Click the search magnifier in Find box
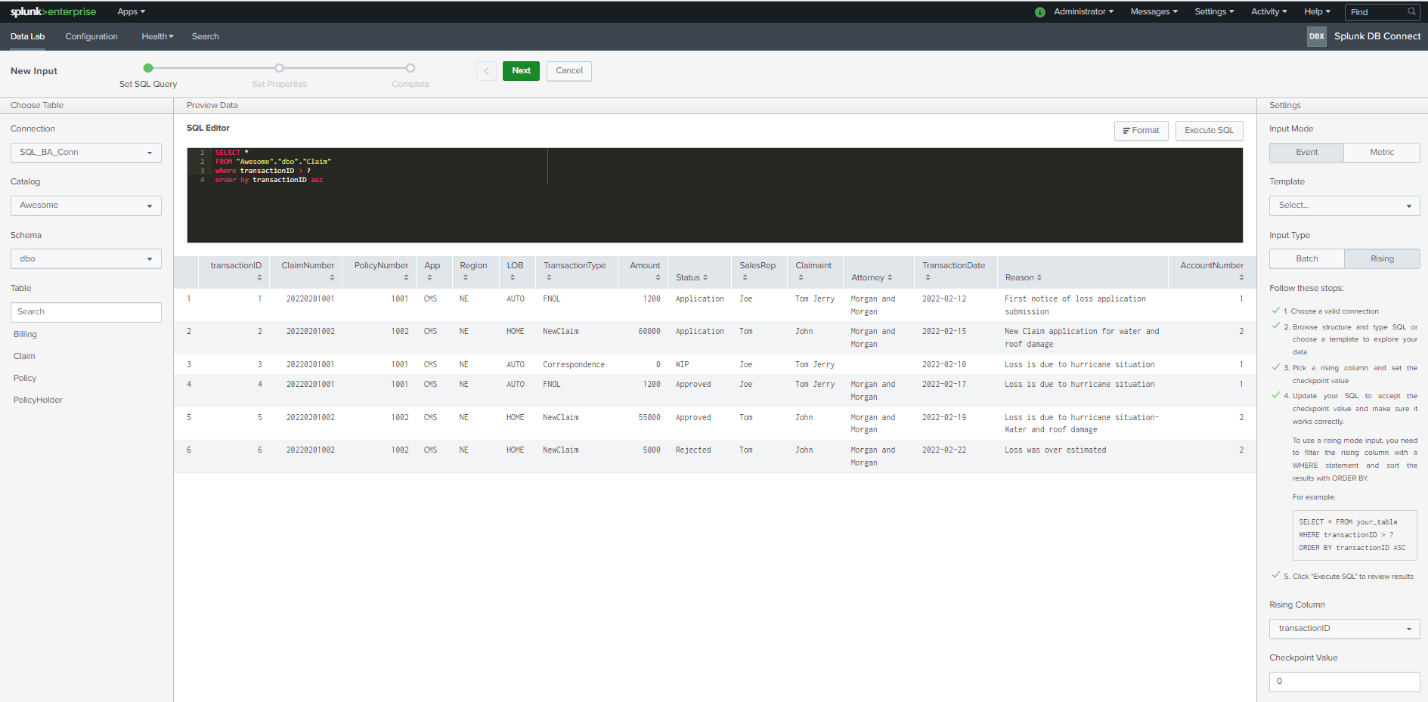 pyautogui.click(x=1412, y=12)
